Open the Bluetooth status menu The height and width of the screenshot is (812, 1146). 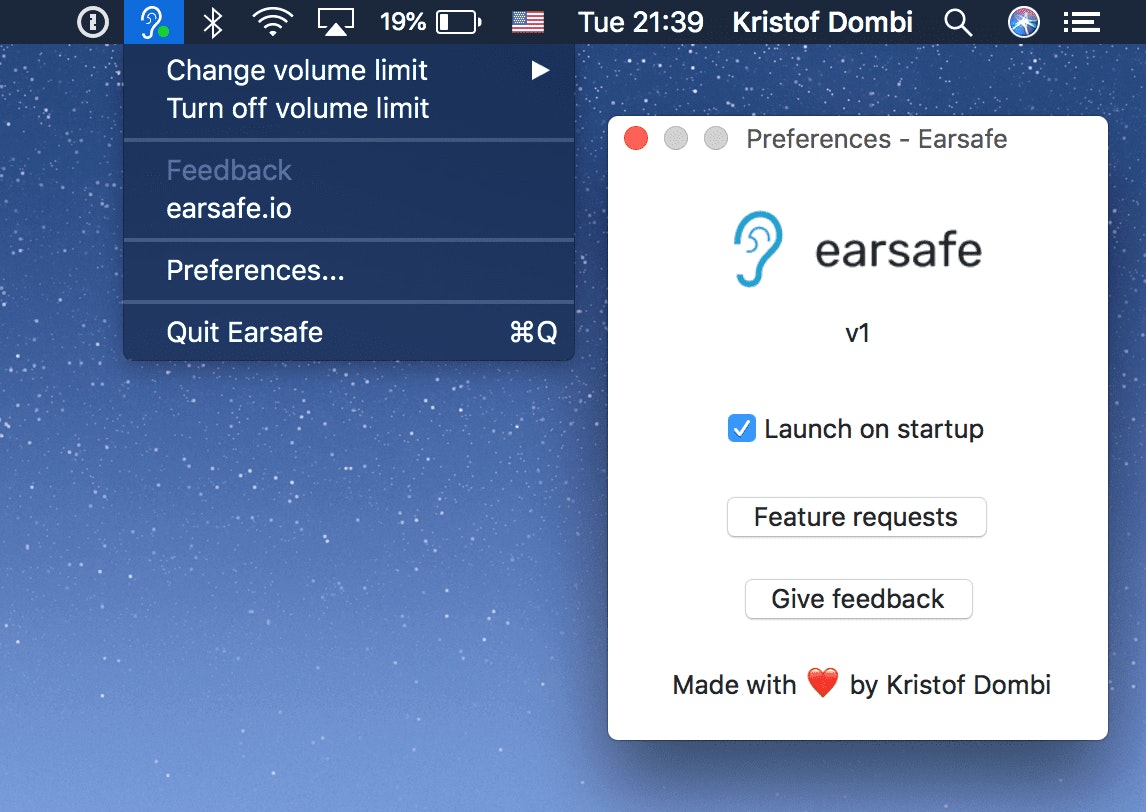pos(213,22)
